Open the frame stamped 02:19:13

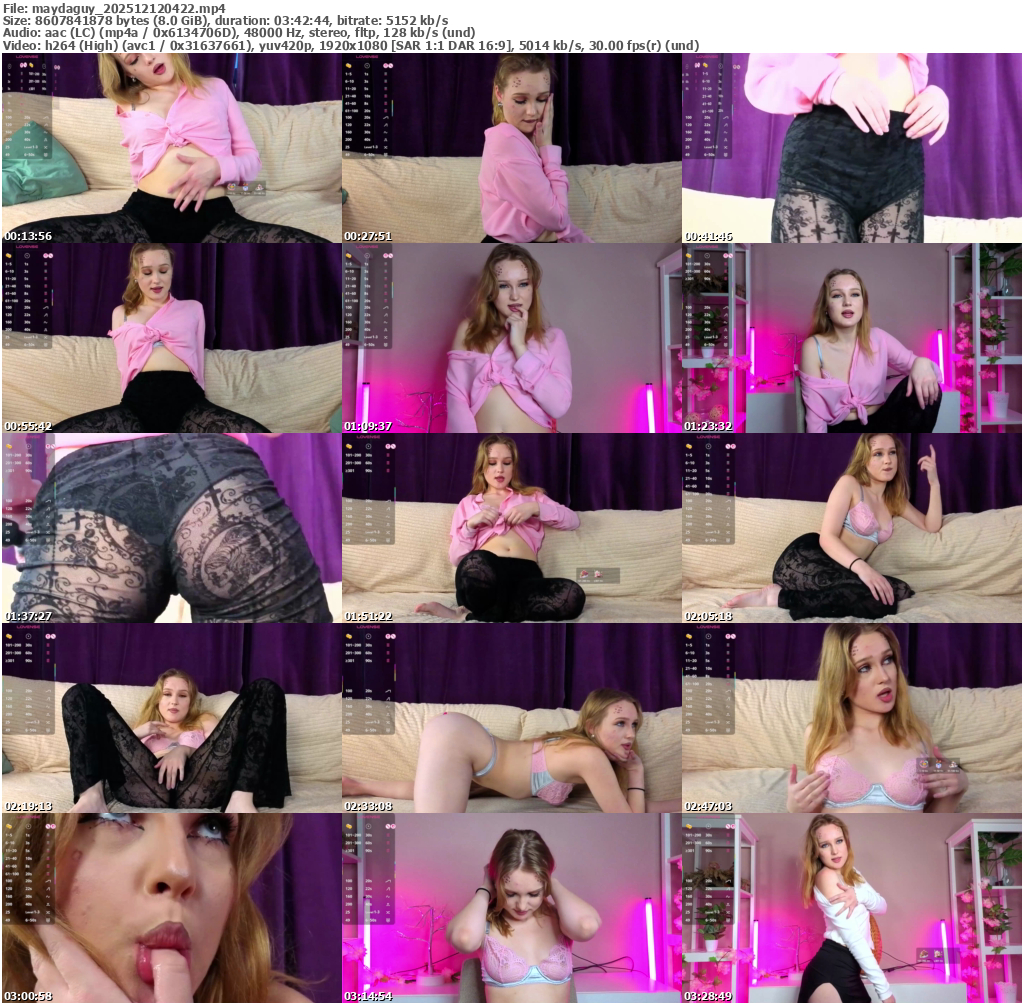(x=171, y=718)
